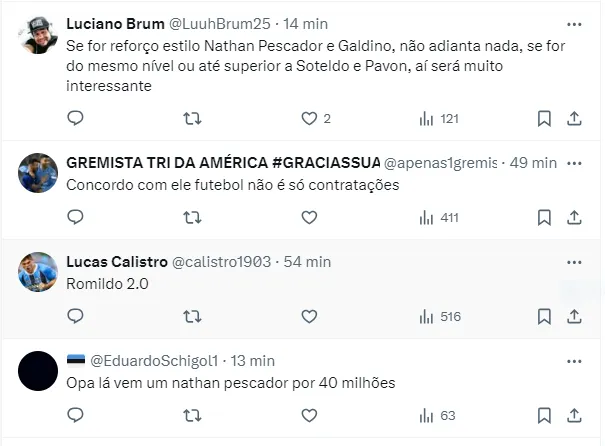Open the 13 min timestamp of EduardoSchigol1 tweet
Screen dimensions: 605x446
(x=253, y=361)
